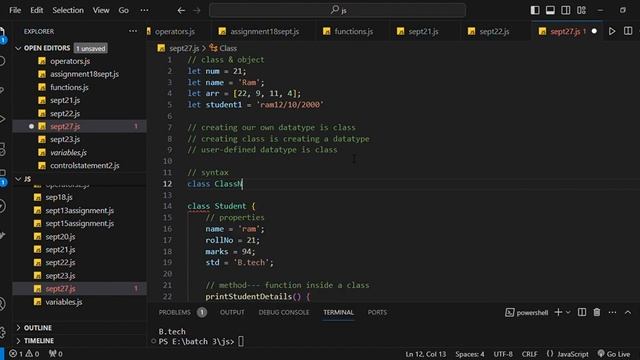The width and height of the screenshot is (640, 360).
Task: Open Explorer views and more actions
Action: click(x=133, y=31)
